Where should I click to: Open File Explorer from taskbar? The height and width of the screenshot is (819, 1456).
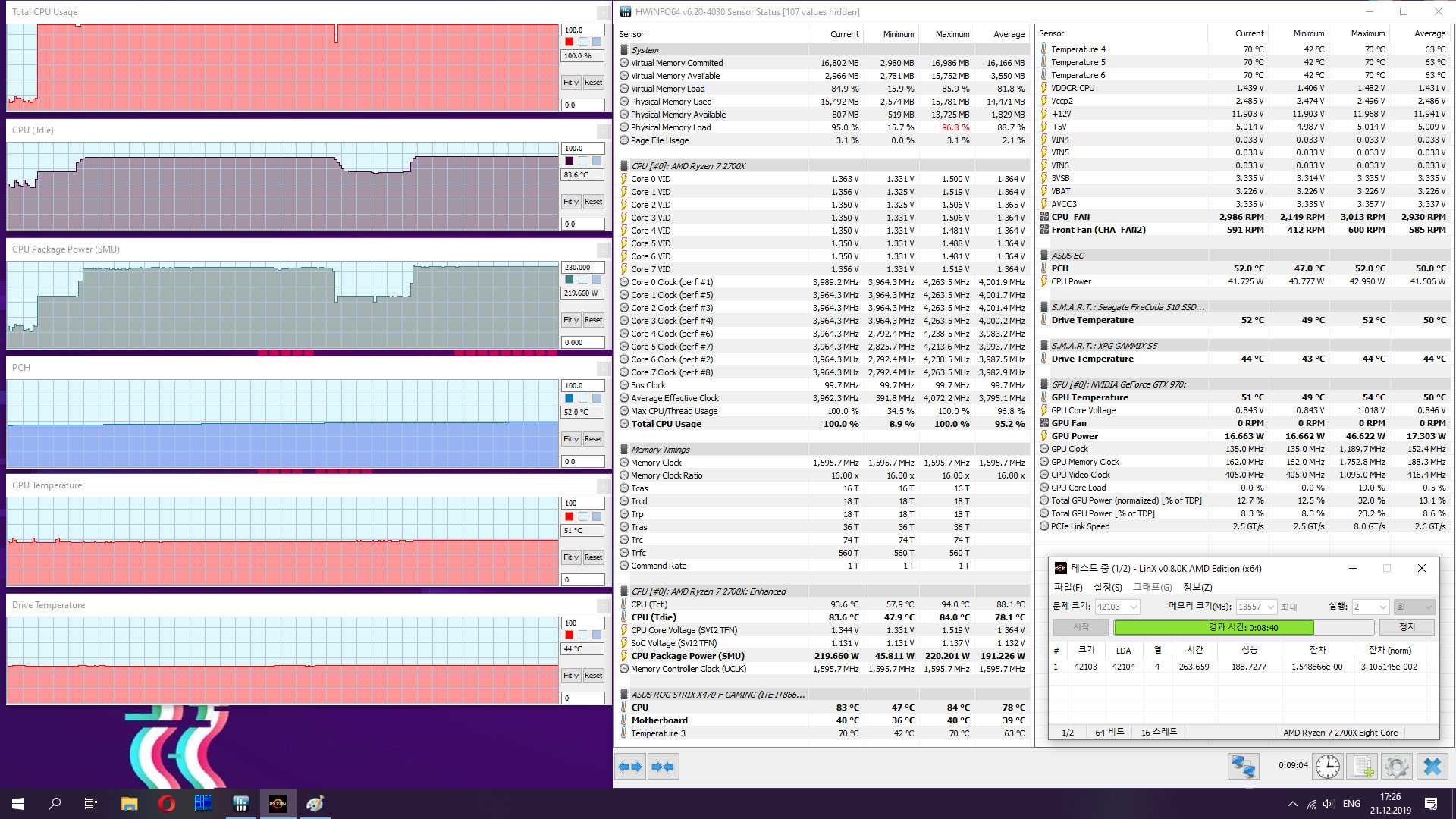click(129, 804)
